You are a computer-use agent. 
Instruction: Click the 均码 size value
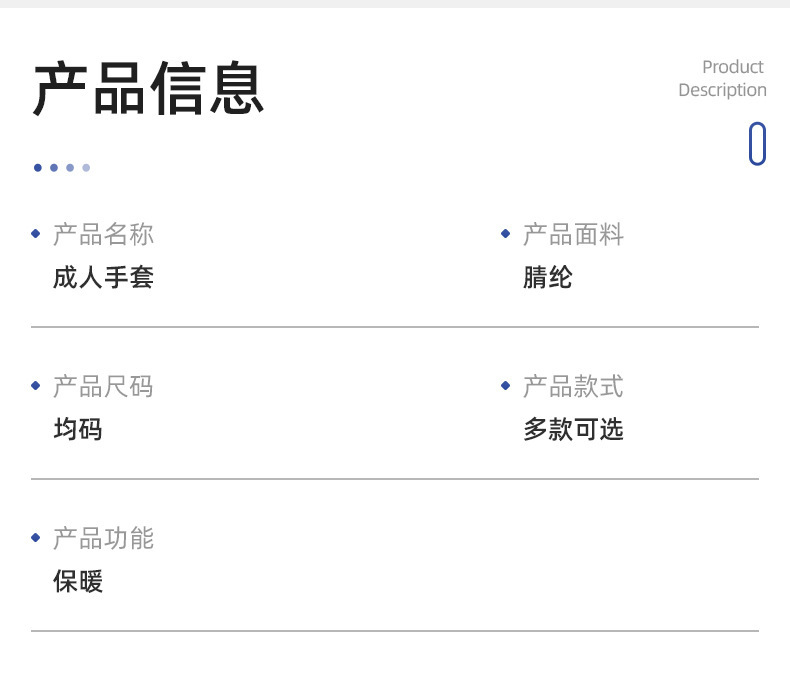(x=78, y=430)
